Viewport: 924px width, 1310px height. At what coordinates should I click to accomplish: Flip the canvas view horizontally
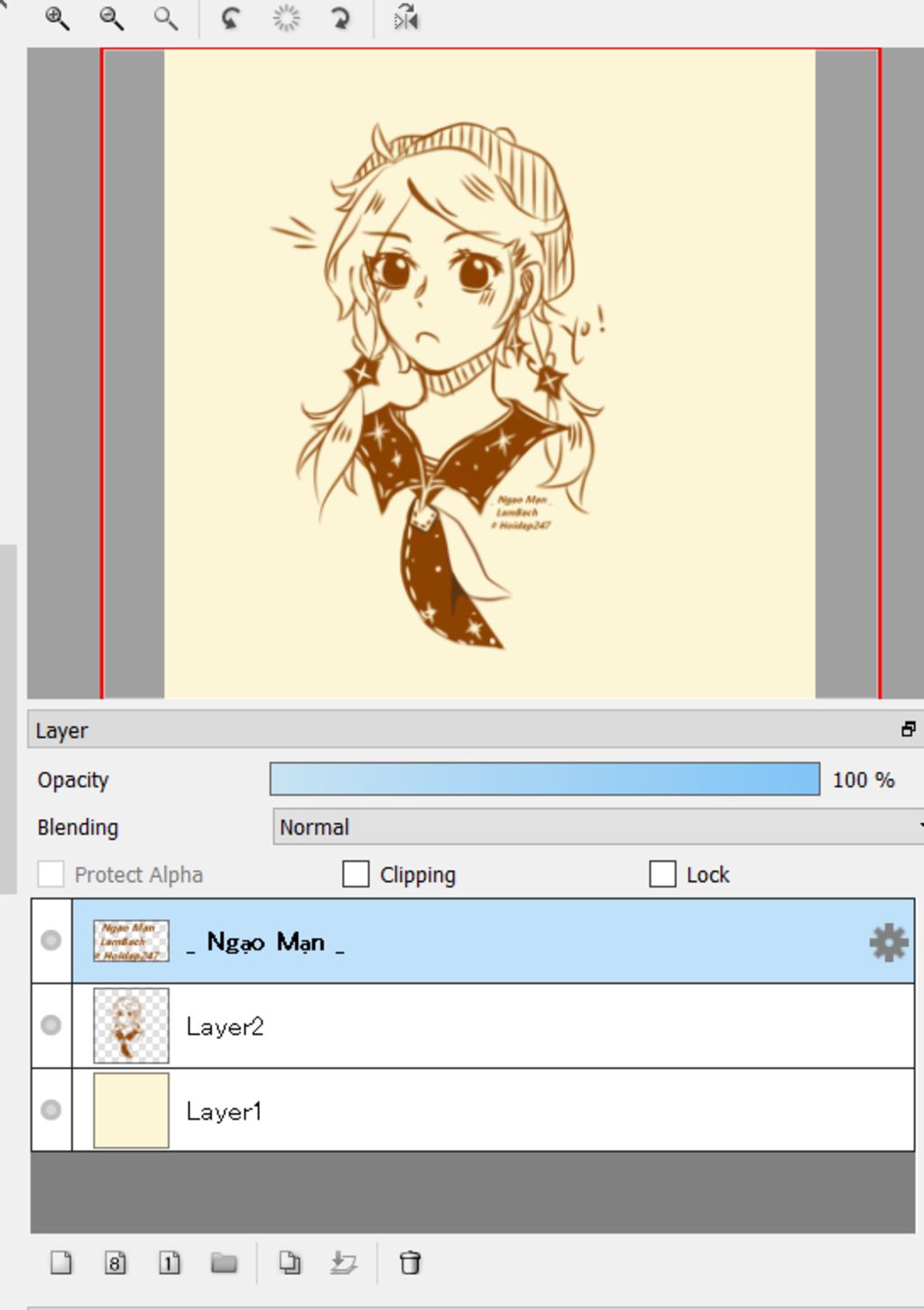406,18
